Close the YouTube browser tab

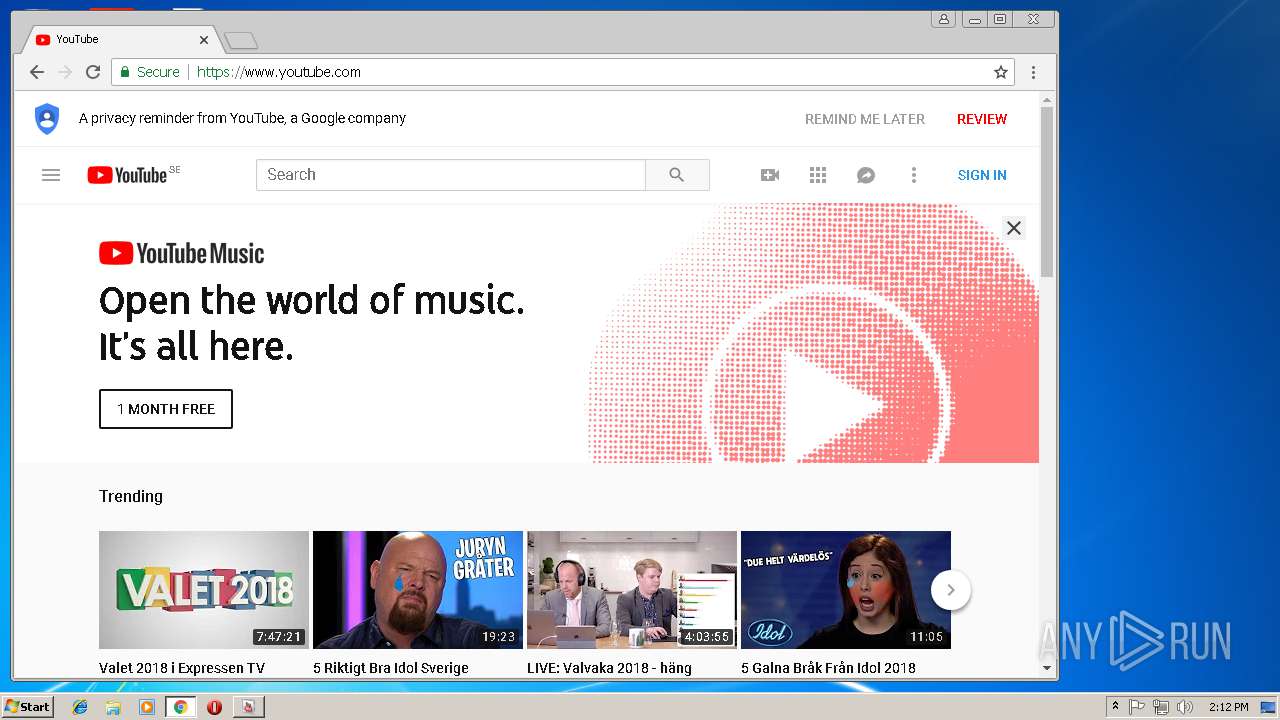tap(204, 40)
